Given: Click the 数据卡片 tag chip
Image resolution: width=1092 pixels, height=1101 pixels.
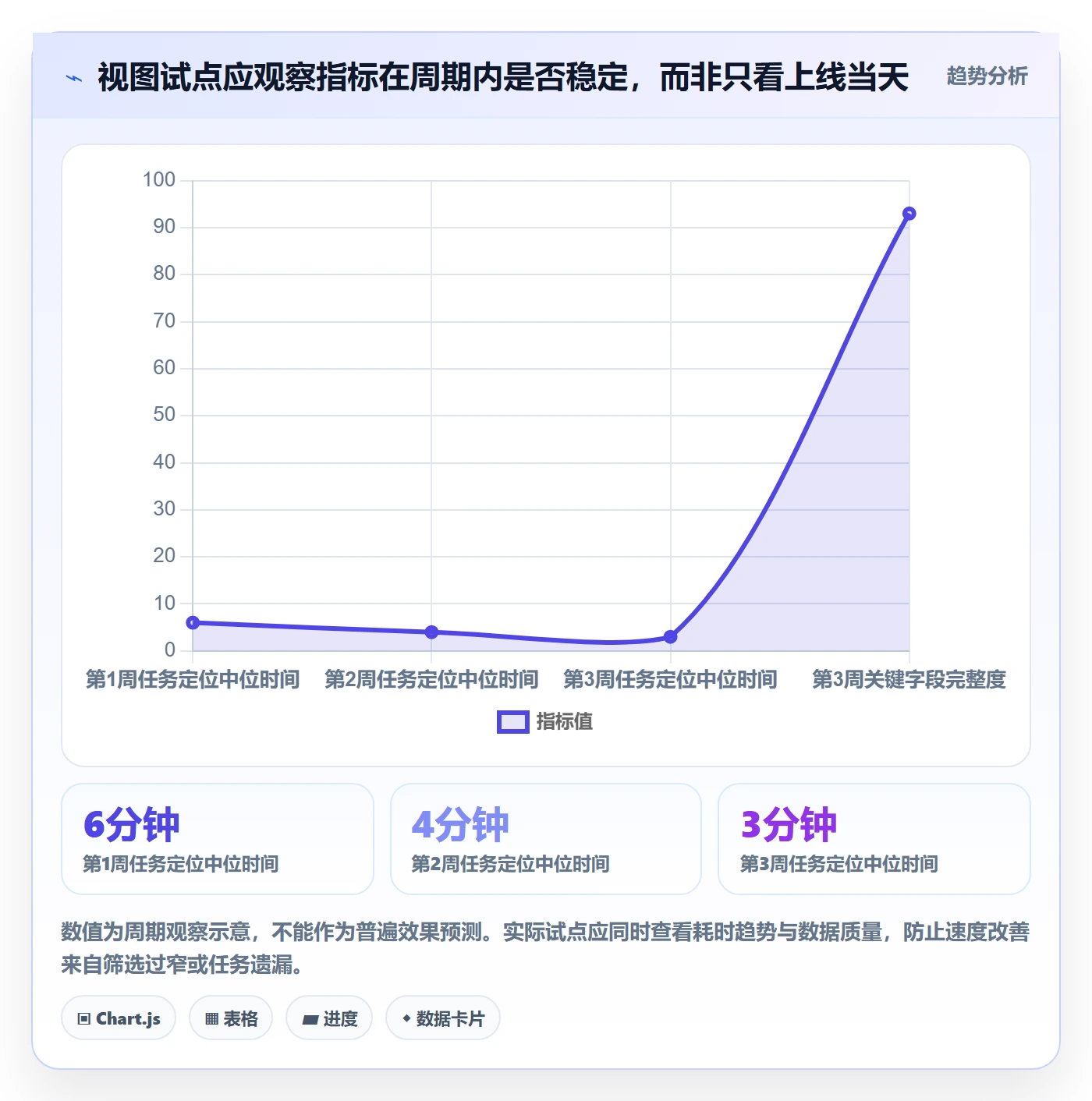Looking at the screenshot, I should (x=443, y=1018).
